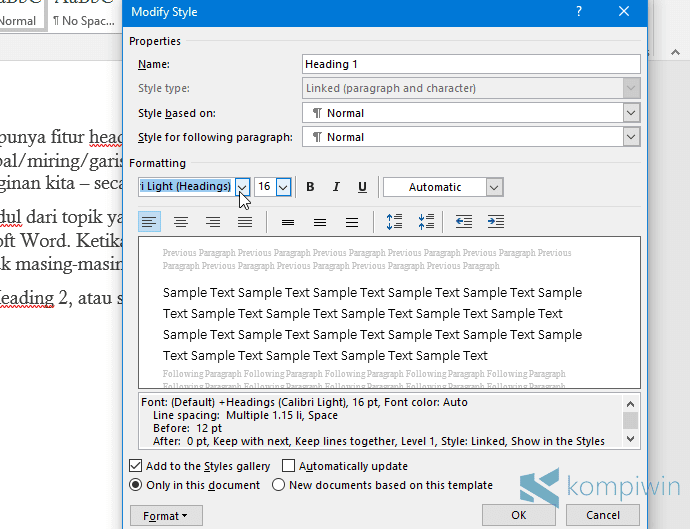Image resolution: width=690 pixels, height=529 pixels.
Task: Open the Automatic font color dropdown
Action: point(494,187)
